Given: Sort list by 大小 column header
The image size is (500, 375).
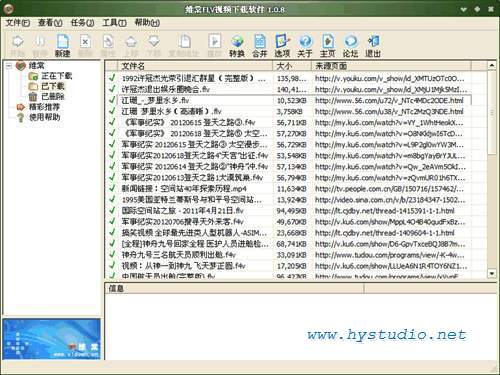Looking at the screenshot, I should tap(292, 66).
